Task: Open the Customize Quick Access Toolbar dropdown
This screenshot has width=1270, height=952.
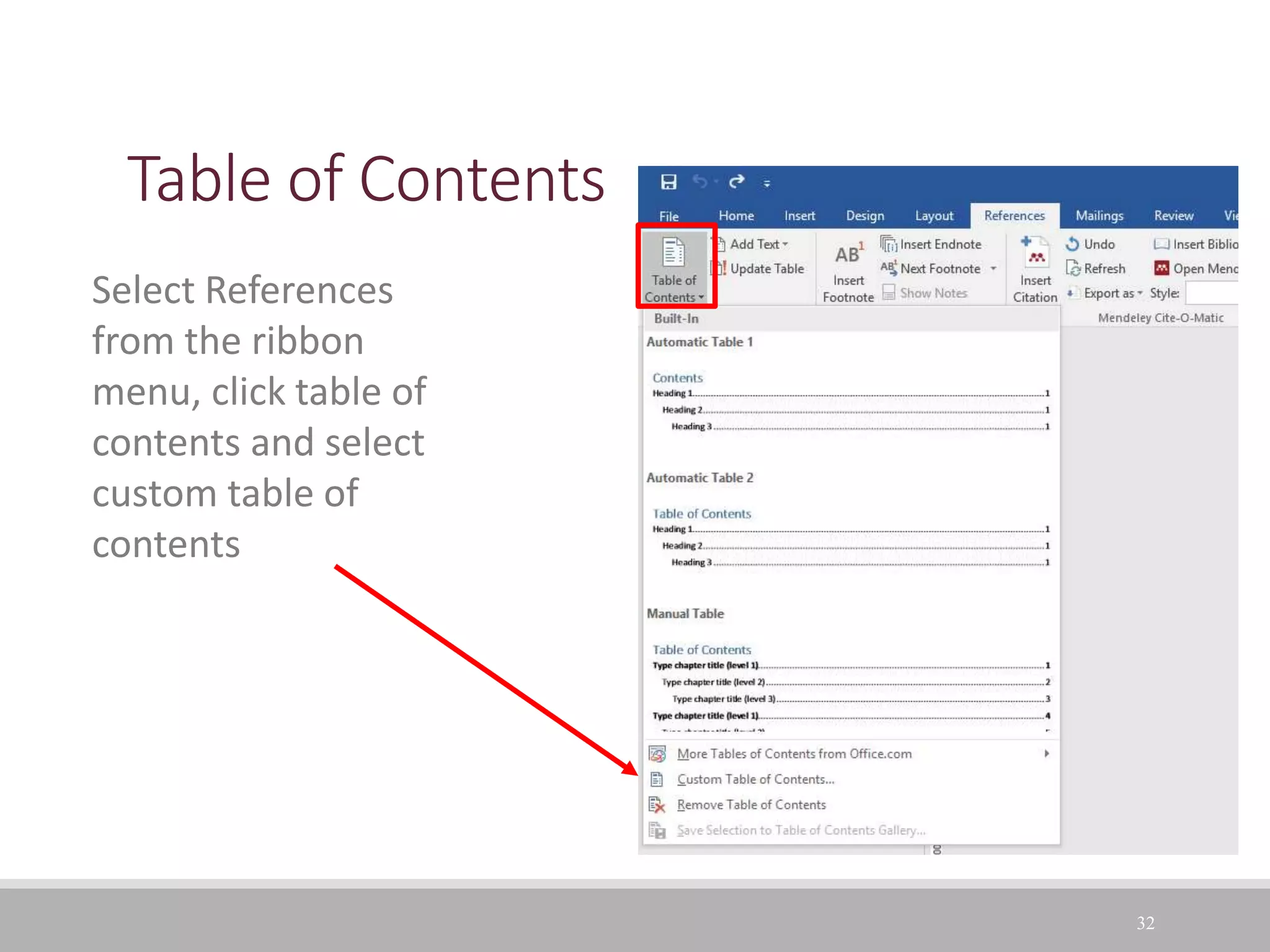Action: click(x=767, y=183)
